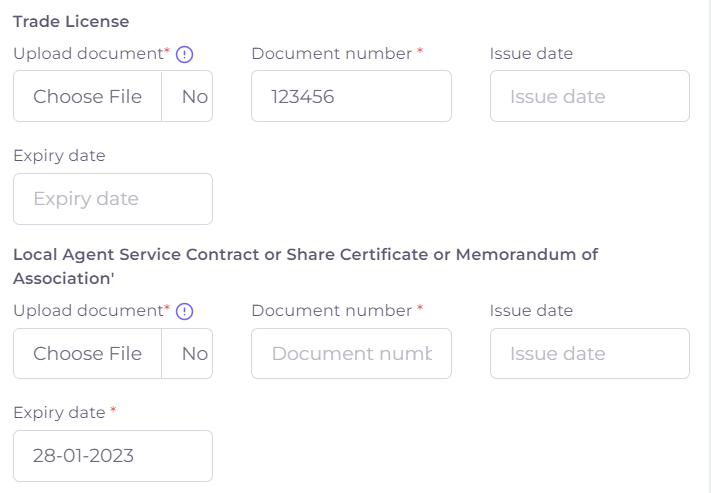Focus Local Agent Document number field
Image resolution: width=711 pixels, height=493 pixels.
point(351,354)
